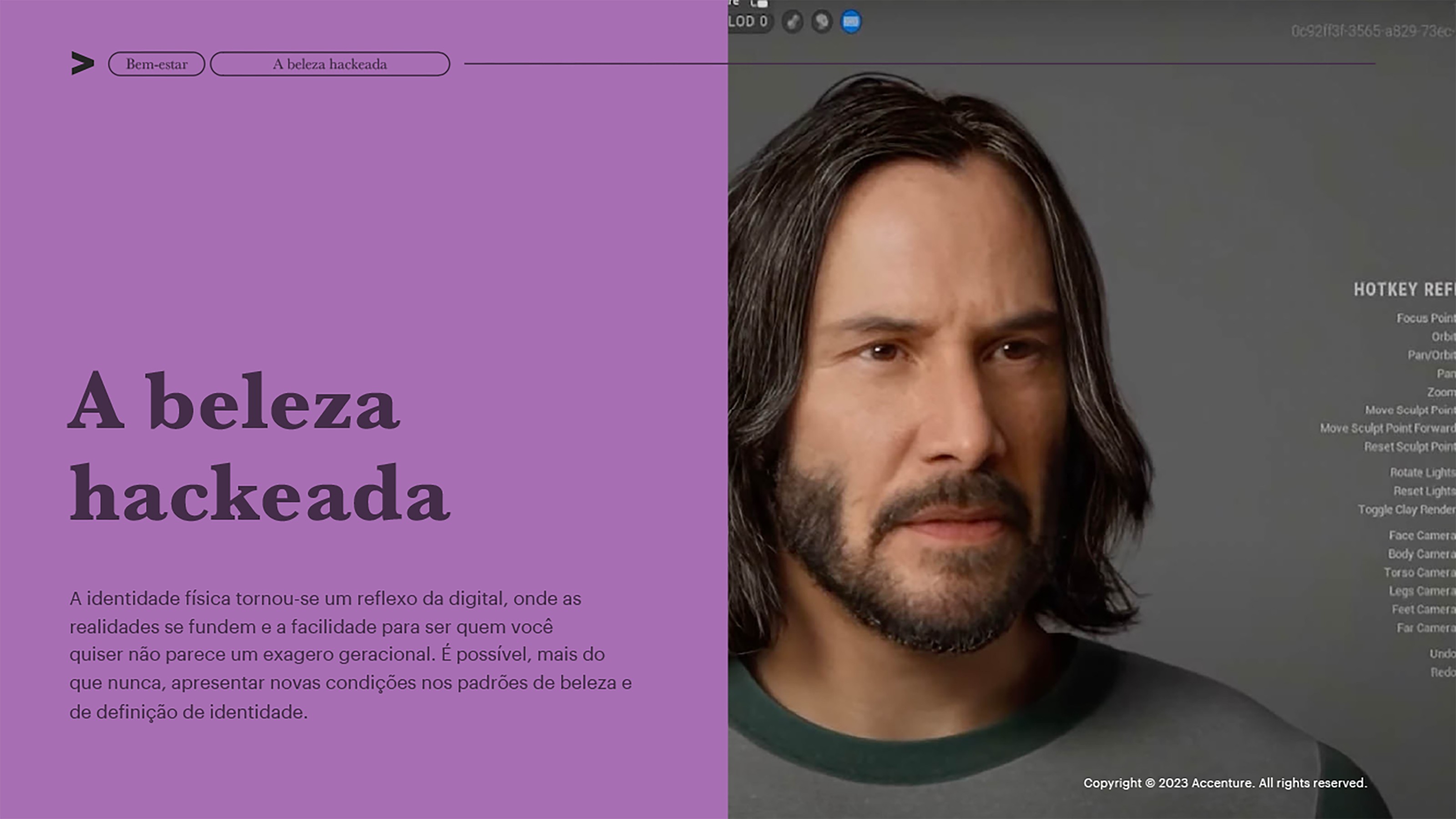The width and height of the screenshot is (1456, 819).
Task: Click the MetaHuman ID string at top right
Action: (x=1372, y=31)
